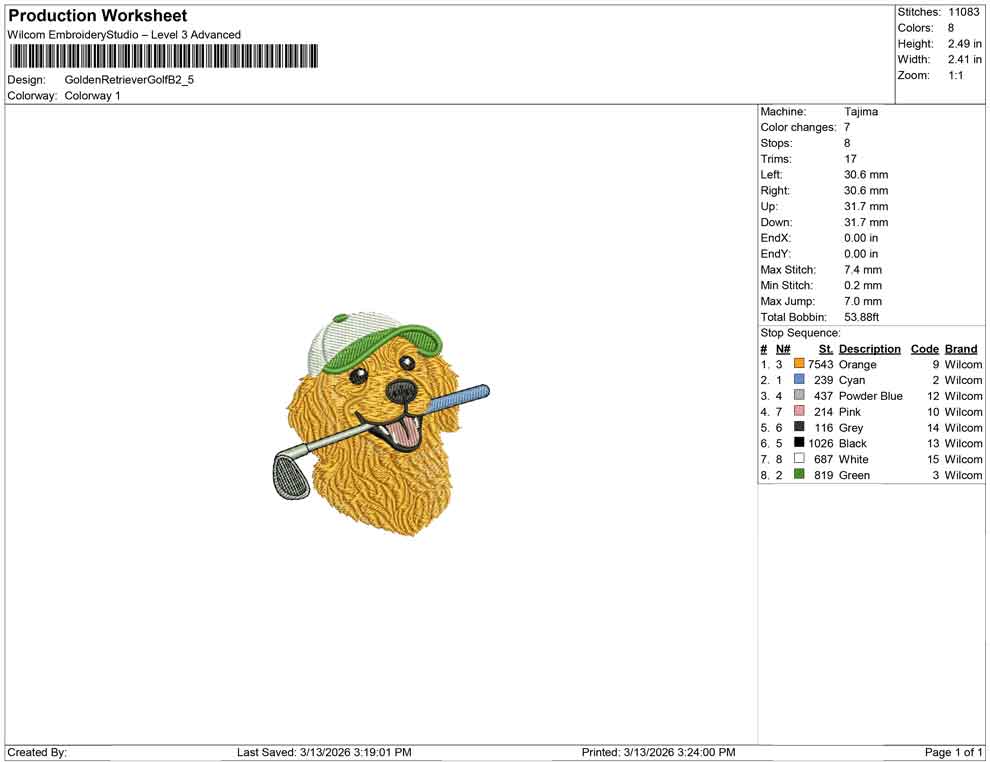
Task: Click the Width value '2.41 in'
Action: coord(964,59)
